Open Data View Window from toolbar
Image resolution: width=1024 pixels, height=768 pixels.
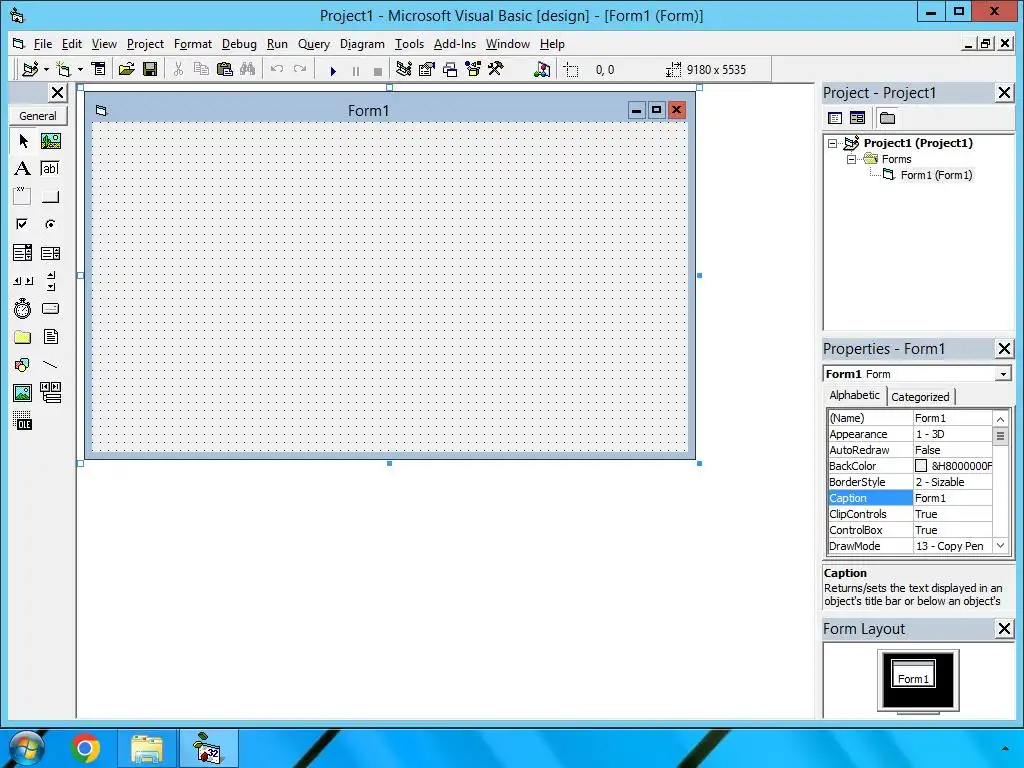[541, 69]
